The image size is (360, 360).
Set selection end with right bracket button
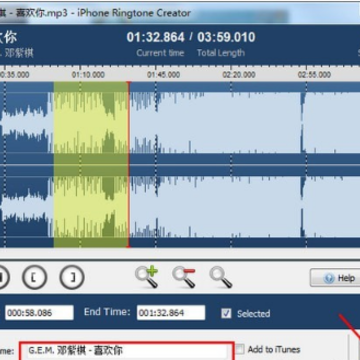pos(72,277)
